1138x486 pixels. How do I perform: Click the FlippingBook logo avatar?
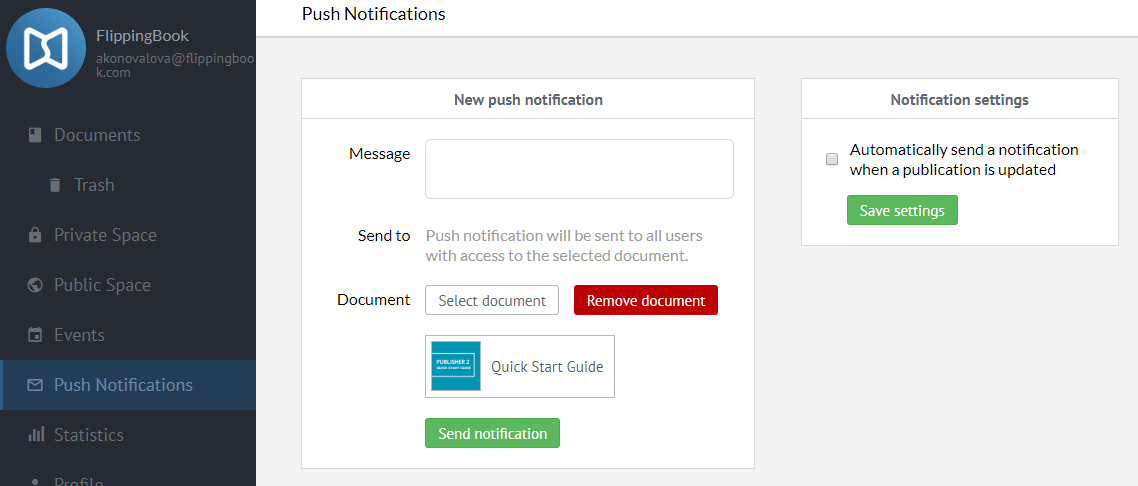tap(45, 48)
